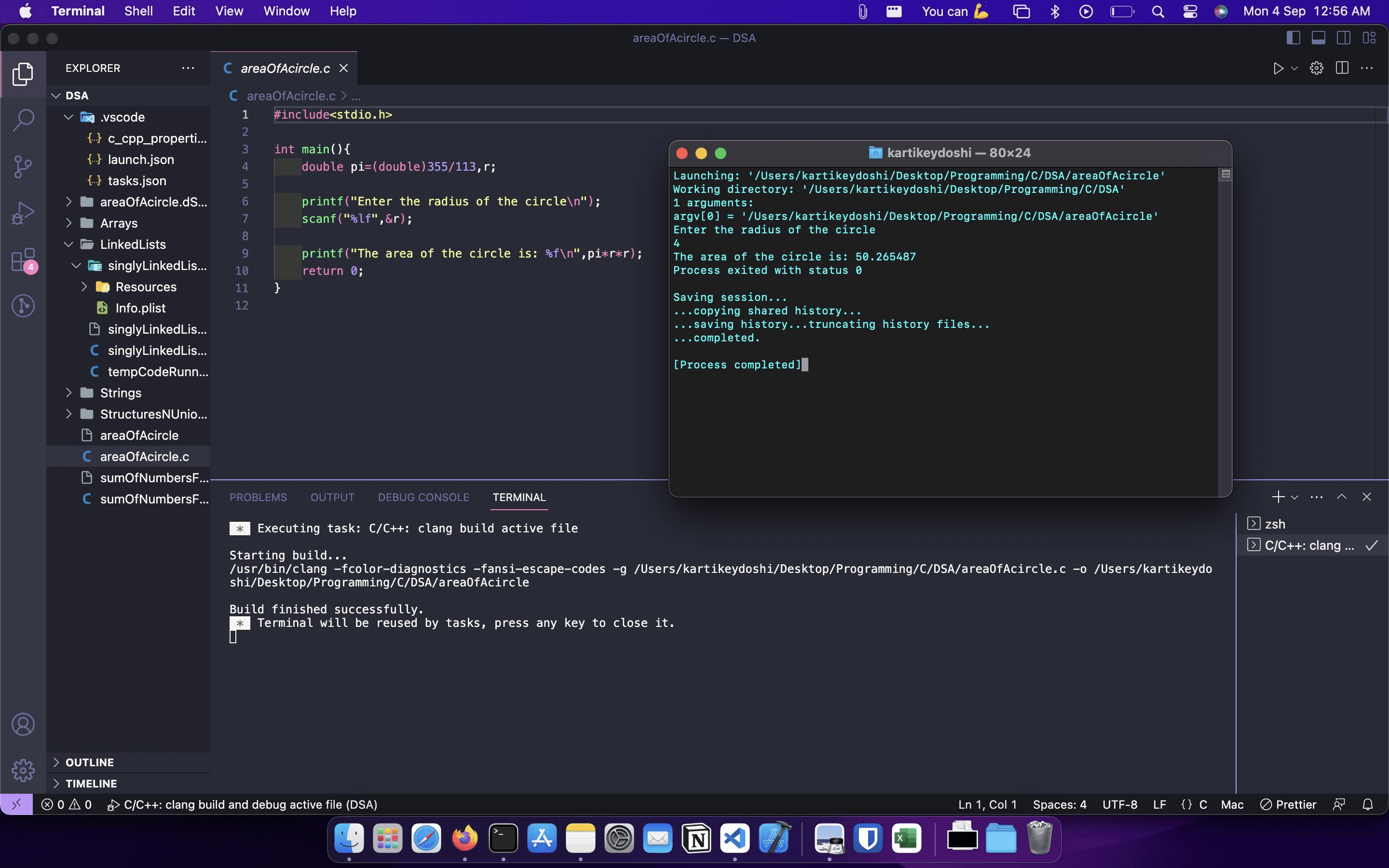Switch to the PROBLEMS tab
The height and width of the screenshot is (868, 1389).
click(x=258, y=497)
